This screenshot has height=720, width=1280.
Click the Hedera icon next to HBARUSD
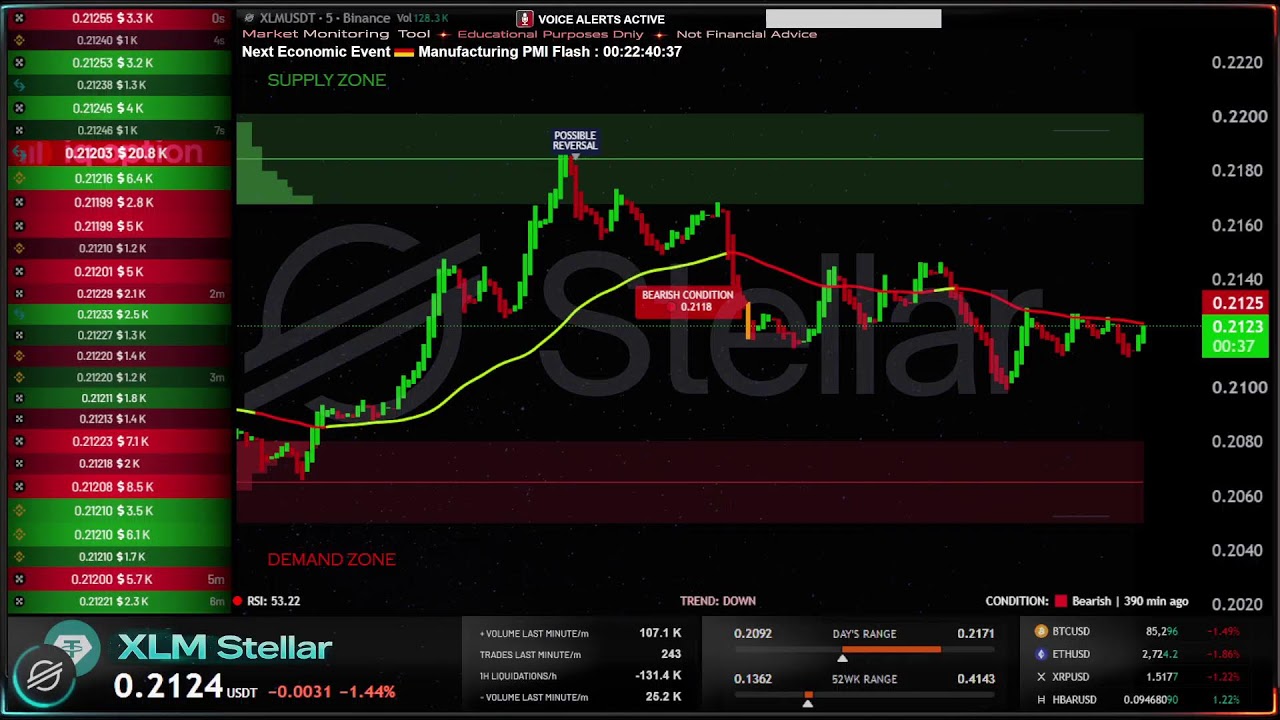click(1041, 700)
